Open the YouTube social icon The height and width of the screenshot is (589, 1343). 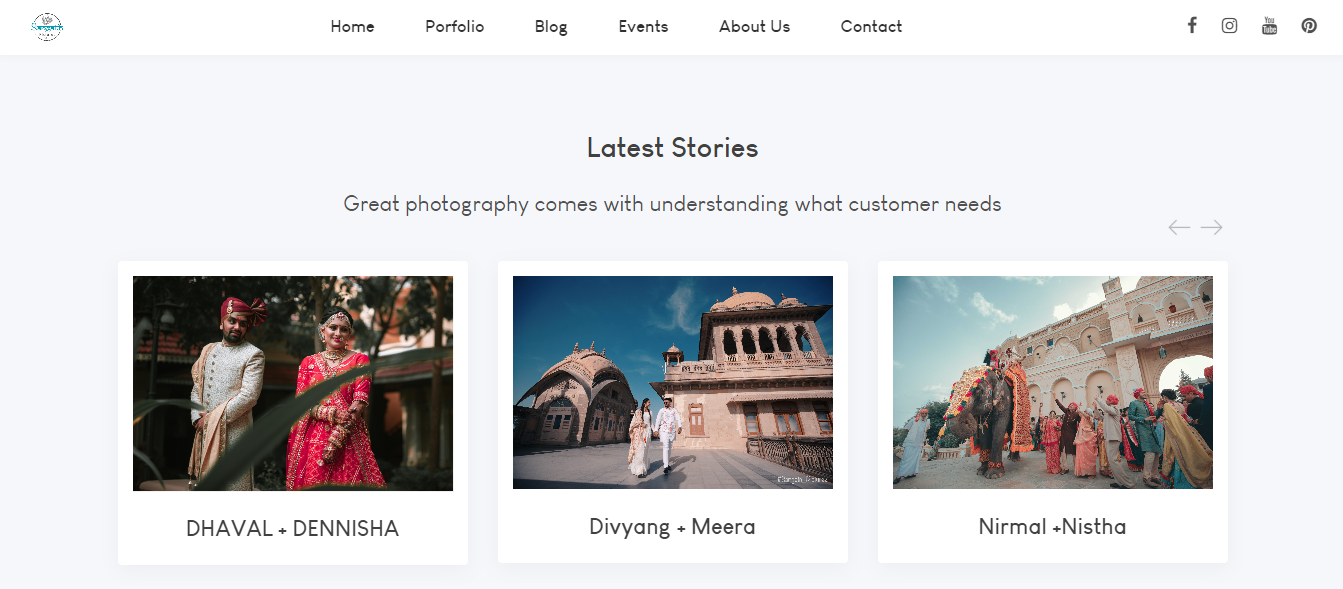click(x=1269, y=26)
